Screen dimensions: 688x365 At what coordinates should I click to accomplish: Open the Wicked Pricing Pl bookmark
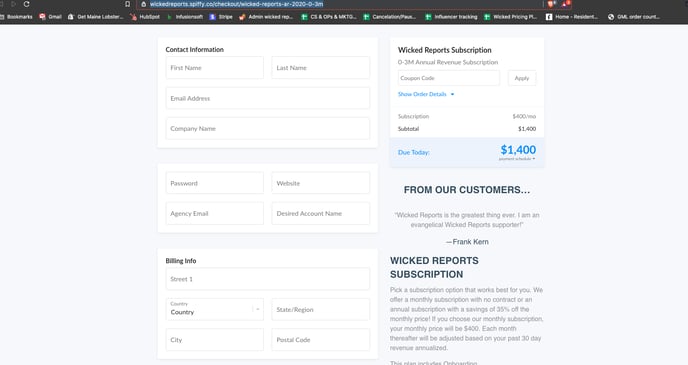pos(510,17)
